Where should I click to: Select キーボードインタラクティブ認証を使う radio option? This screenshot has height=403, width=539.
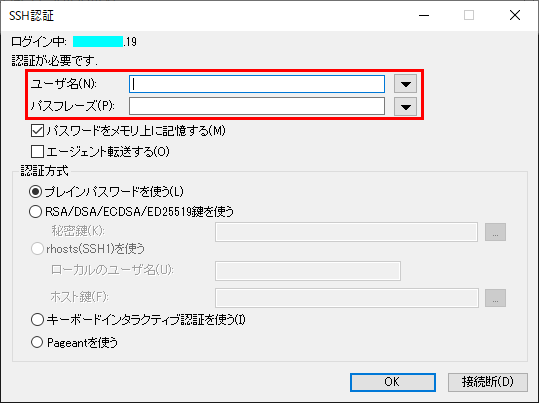pyautogui.click(x=37, y=320)
